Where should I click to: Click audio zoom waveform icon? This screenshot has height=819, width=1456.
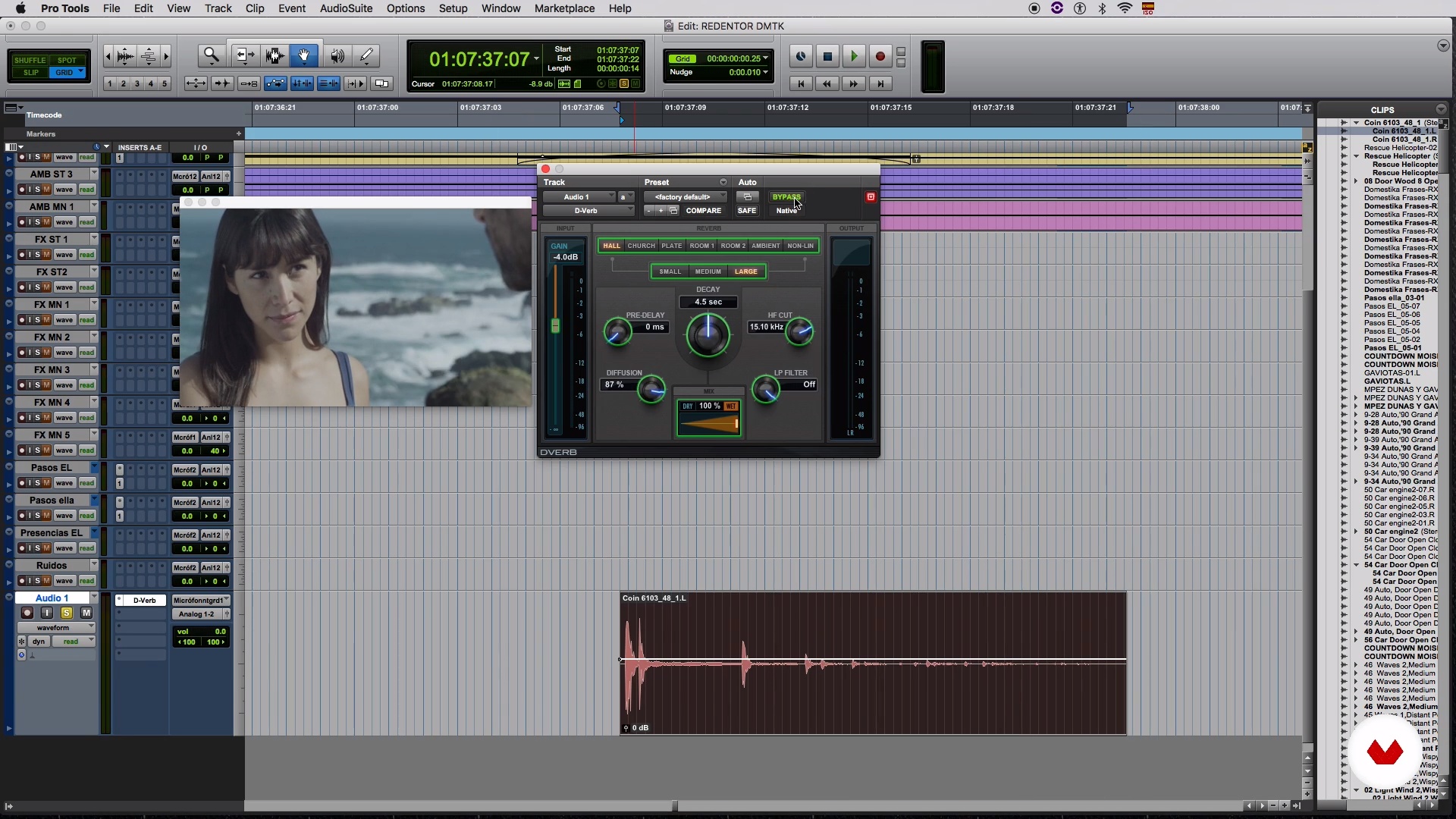tap(126, 55)
